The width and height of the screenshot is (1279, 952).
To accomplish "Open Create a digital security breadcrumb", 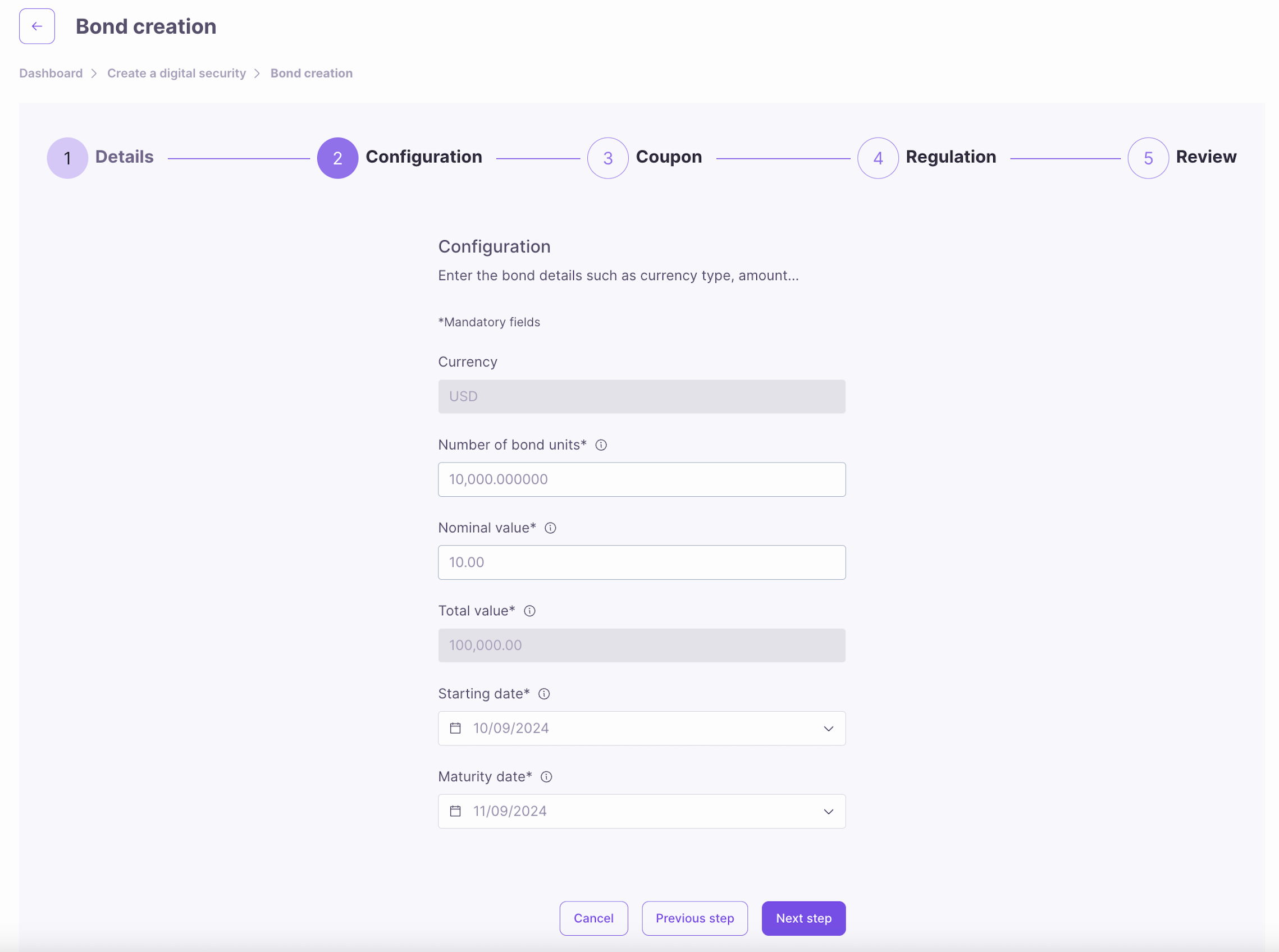I will (x=176, y=73).
